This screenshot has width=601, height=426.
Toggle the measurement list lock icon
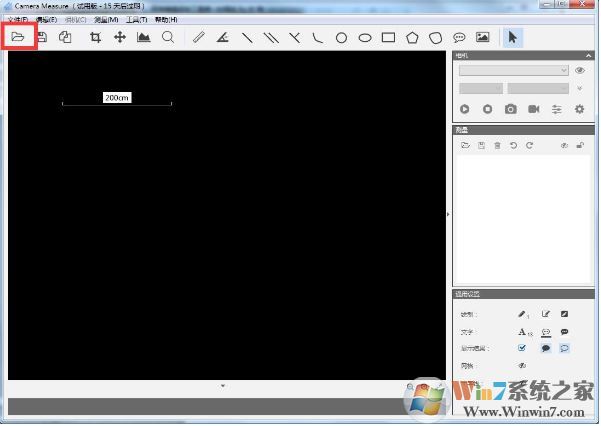tap(580, 146)
